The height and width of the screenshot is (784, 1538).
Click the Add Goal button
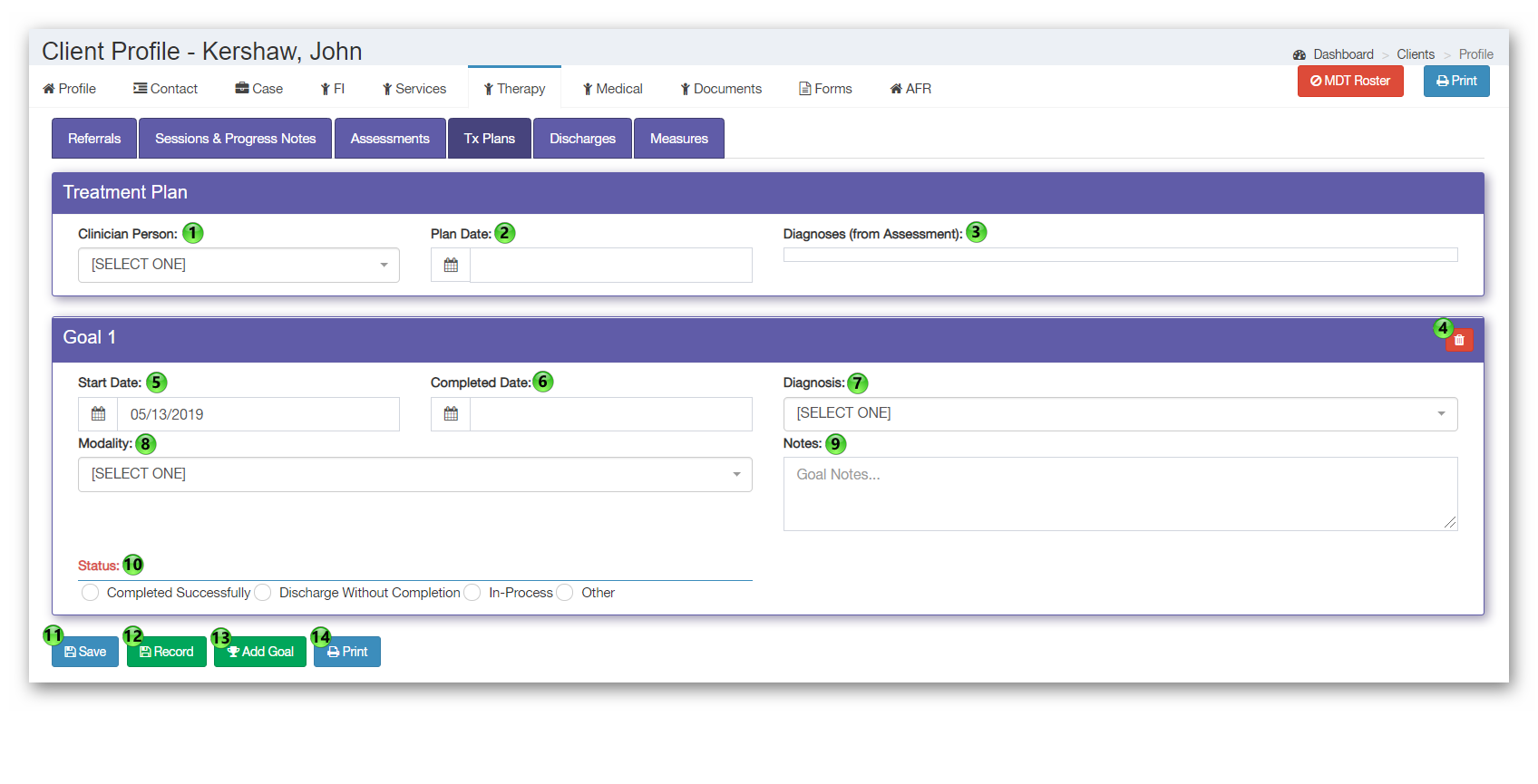[x=260, y=652]
